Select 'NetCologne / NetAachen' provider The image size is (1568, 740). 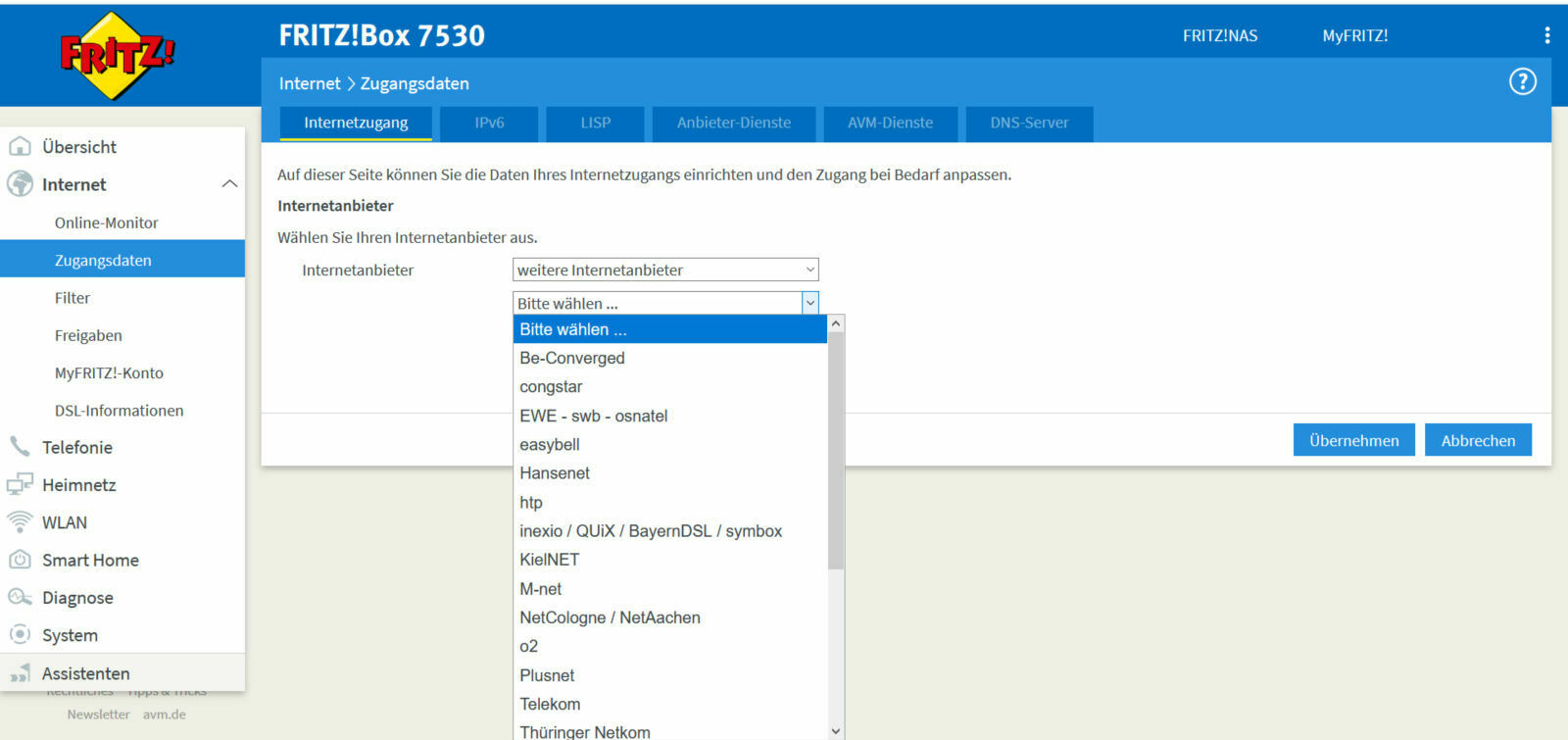pos(670,617)
